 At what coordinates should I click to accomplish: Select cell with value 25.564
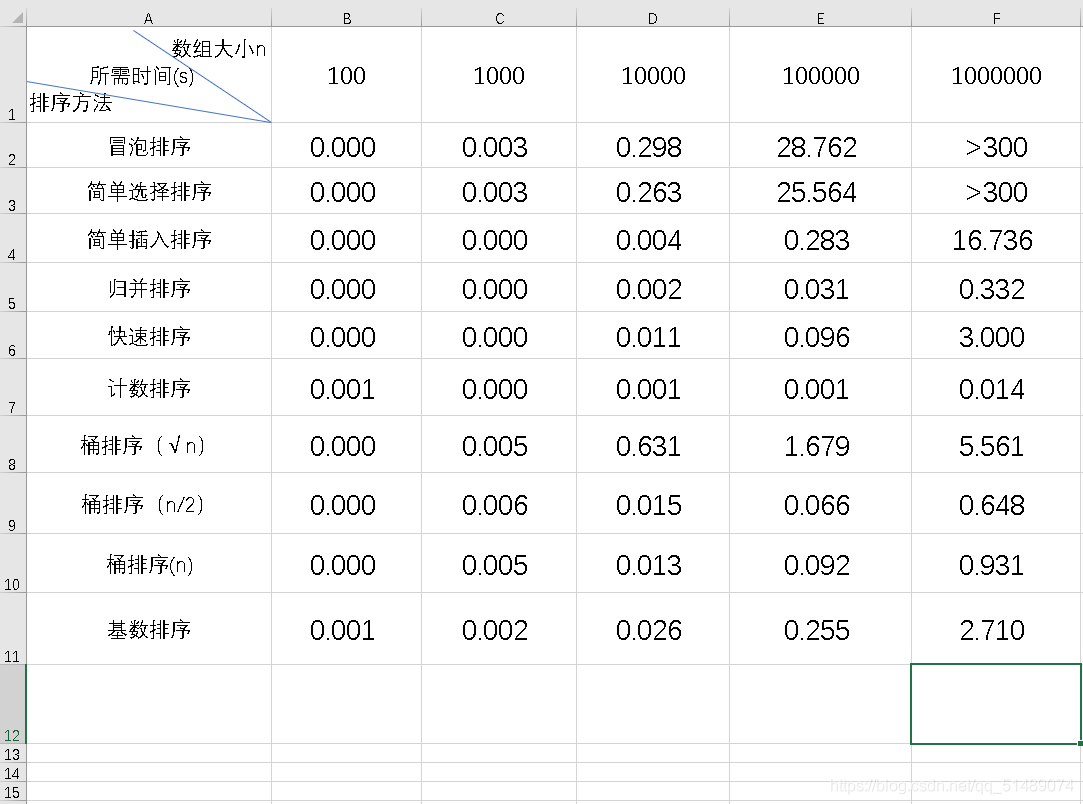(821, 191)
